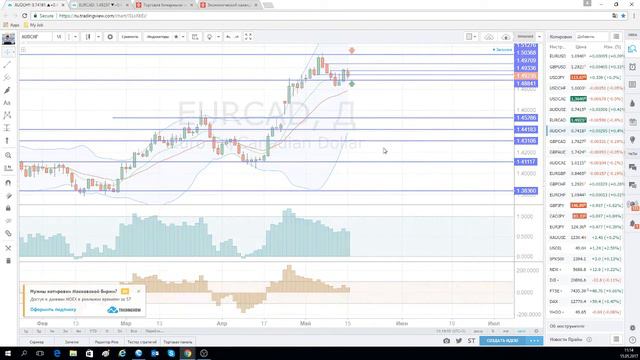
Task: Click the watchlist add symbol field
Action: [x=591, y=37]
